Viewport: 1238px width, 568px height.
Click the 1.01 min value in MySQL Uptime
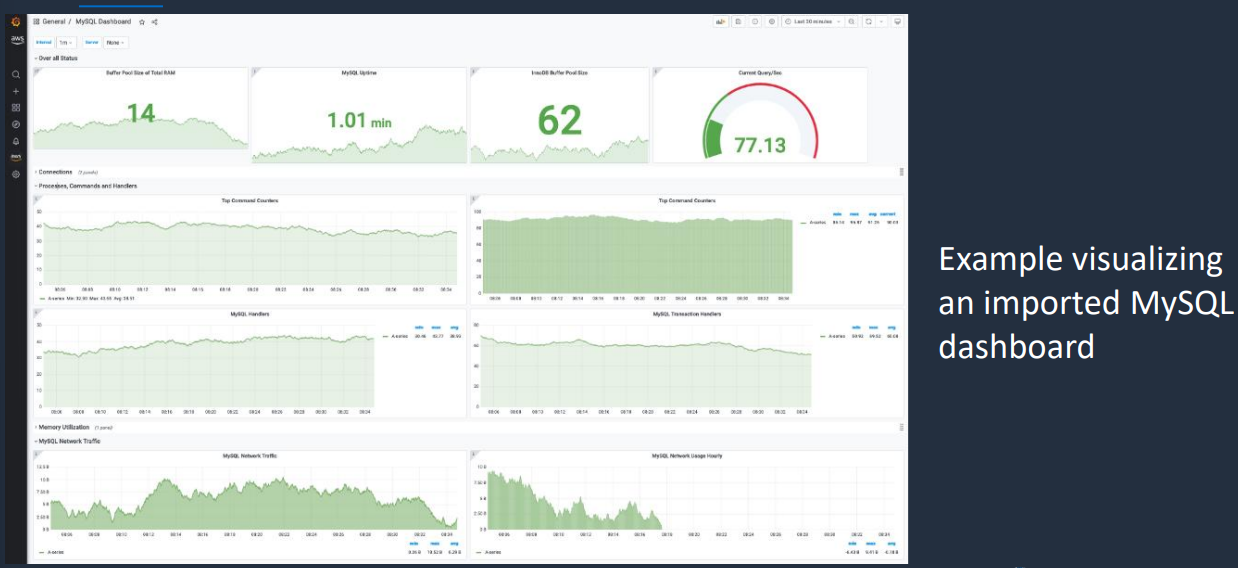click(x=359, y=121)
